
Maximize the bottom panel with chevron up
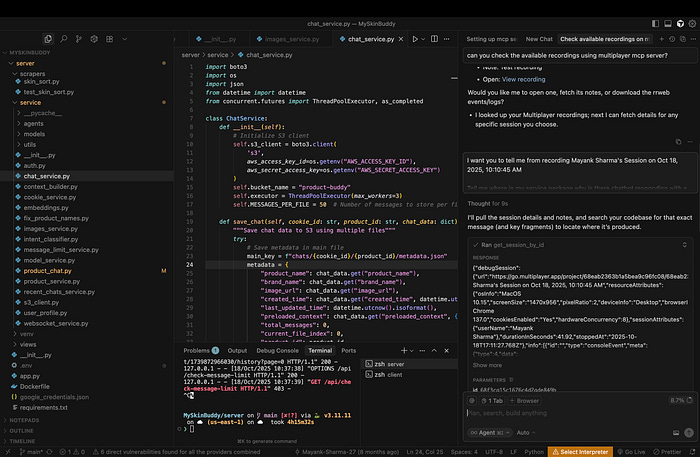pos(434,351)
